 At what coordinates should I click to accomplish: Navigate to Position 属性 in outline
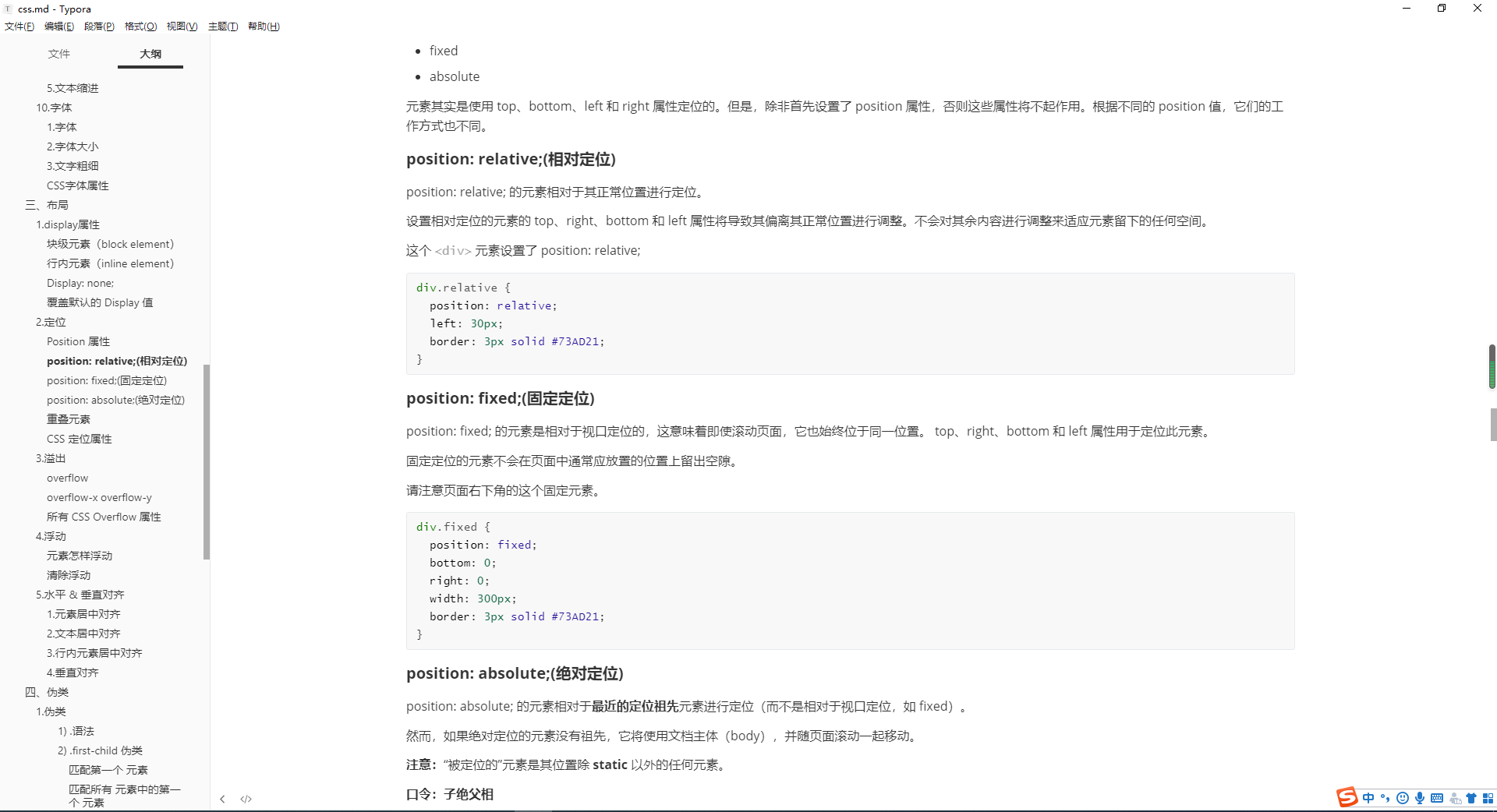point(78,341)
